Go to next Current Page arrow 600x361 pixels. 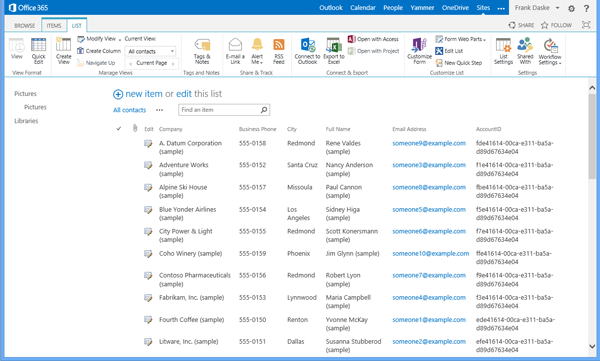pos(173,64)
